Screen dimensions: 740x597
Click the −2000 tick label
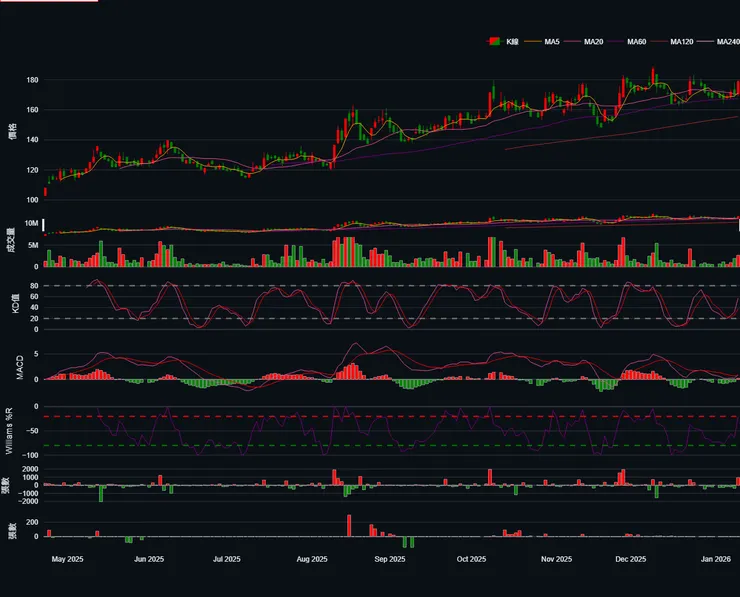tap(29, 501)
